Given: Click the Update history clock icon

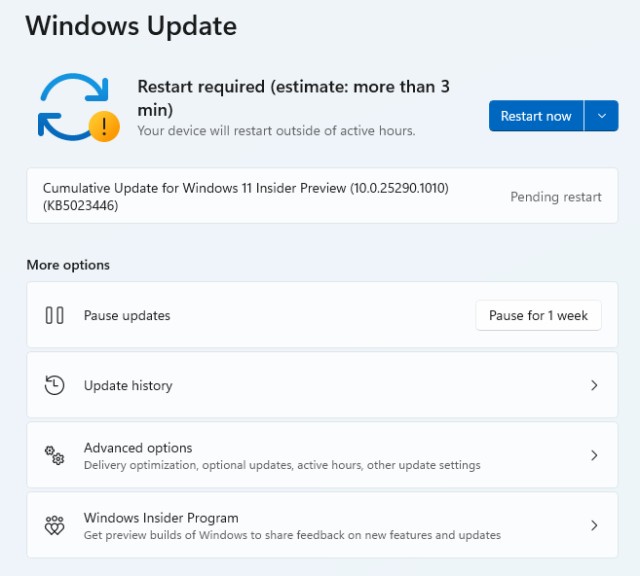Looking at the screenshot, I should [55, 385].
